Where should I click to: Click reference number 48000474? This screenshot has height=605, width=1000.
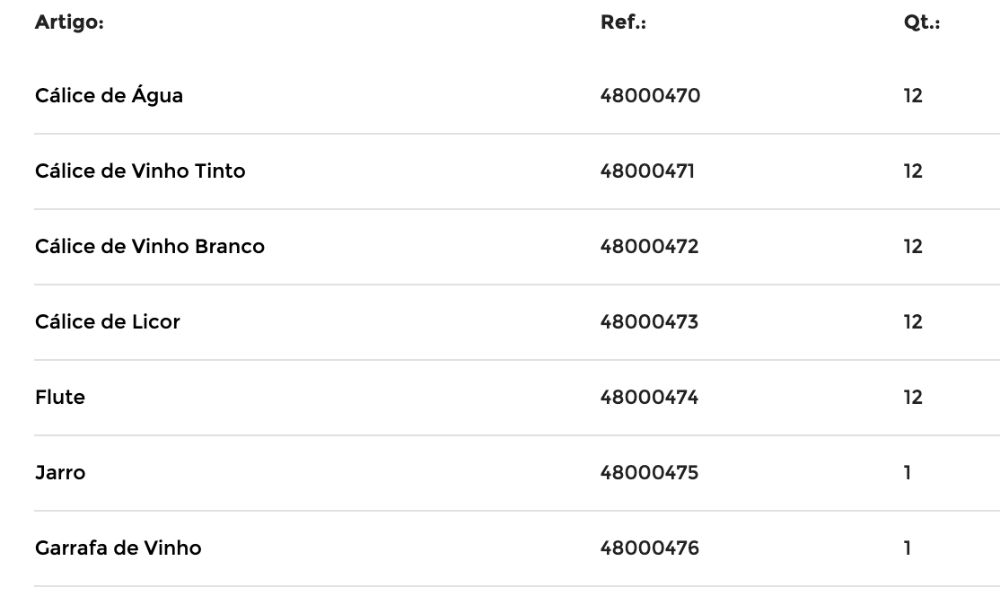649,397
